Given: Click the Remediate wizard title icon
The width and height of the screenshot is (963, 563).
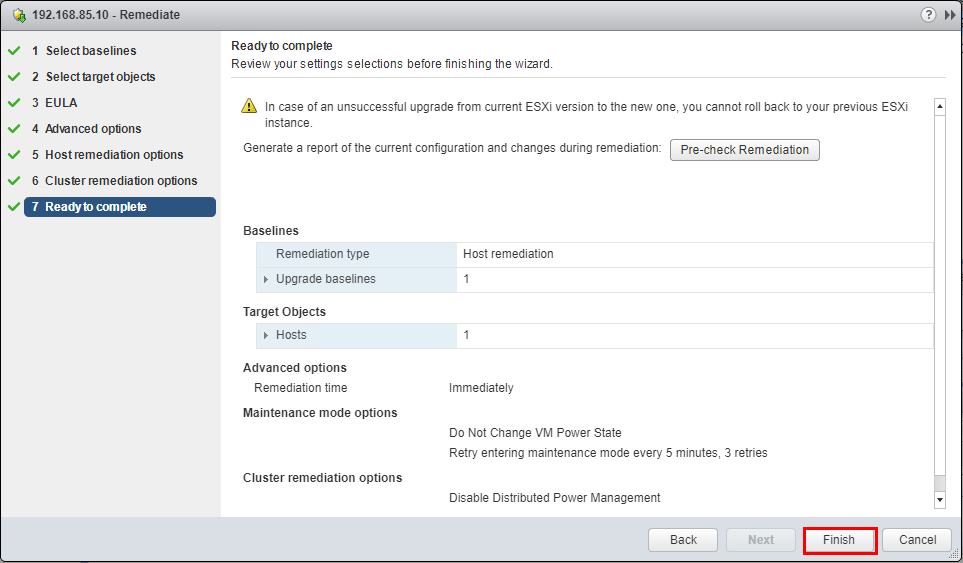Looking at the screenshot, I should coord(19,15).
